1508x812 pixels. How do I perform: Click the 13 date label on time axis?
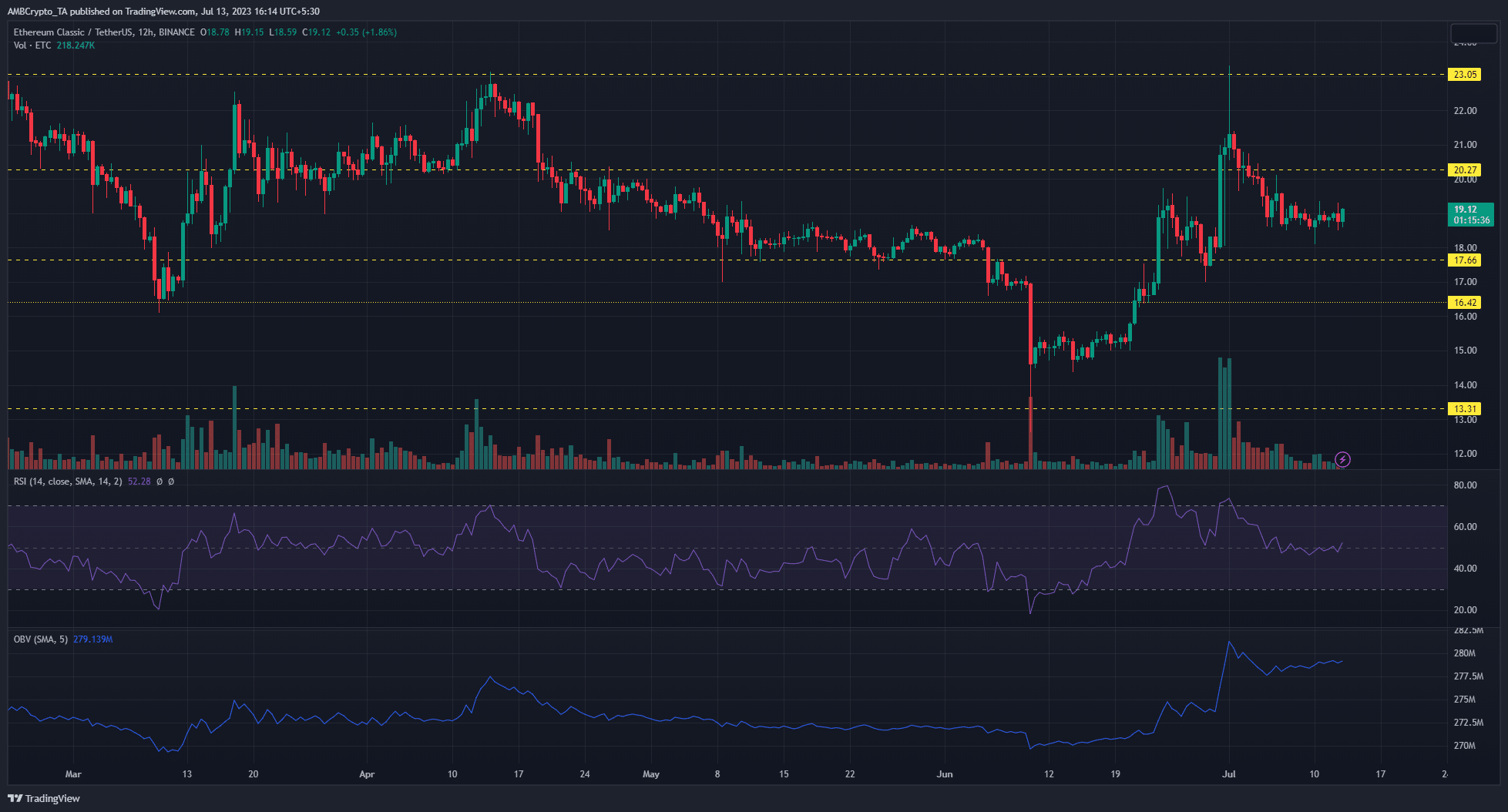[x=187, y=774]
